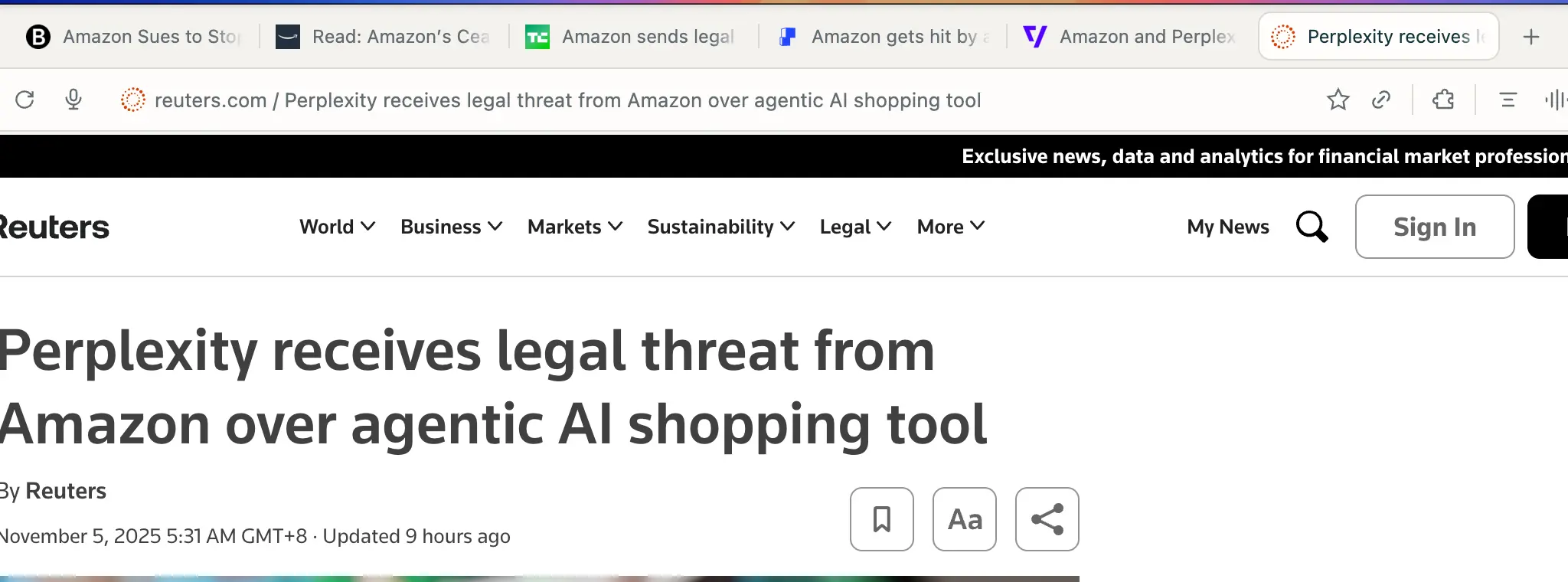Viewport: 1568px width, 582px height.
Task: Open text size Aa button
Action: pyautogui.click(x=964, y=519)
